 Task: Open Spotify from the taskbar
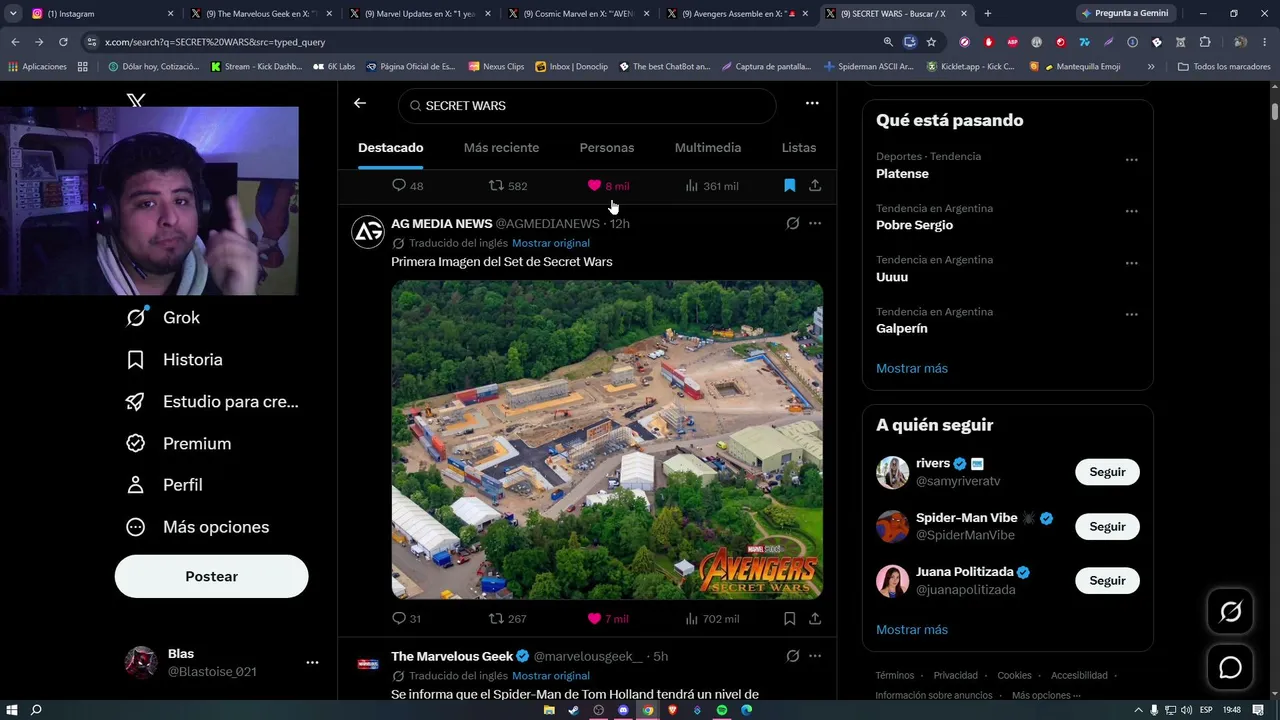722,710
